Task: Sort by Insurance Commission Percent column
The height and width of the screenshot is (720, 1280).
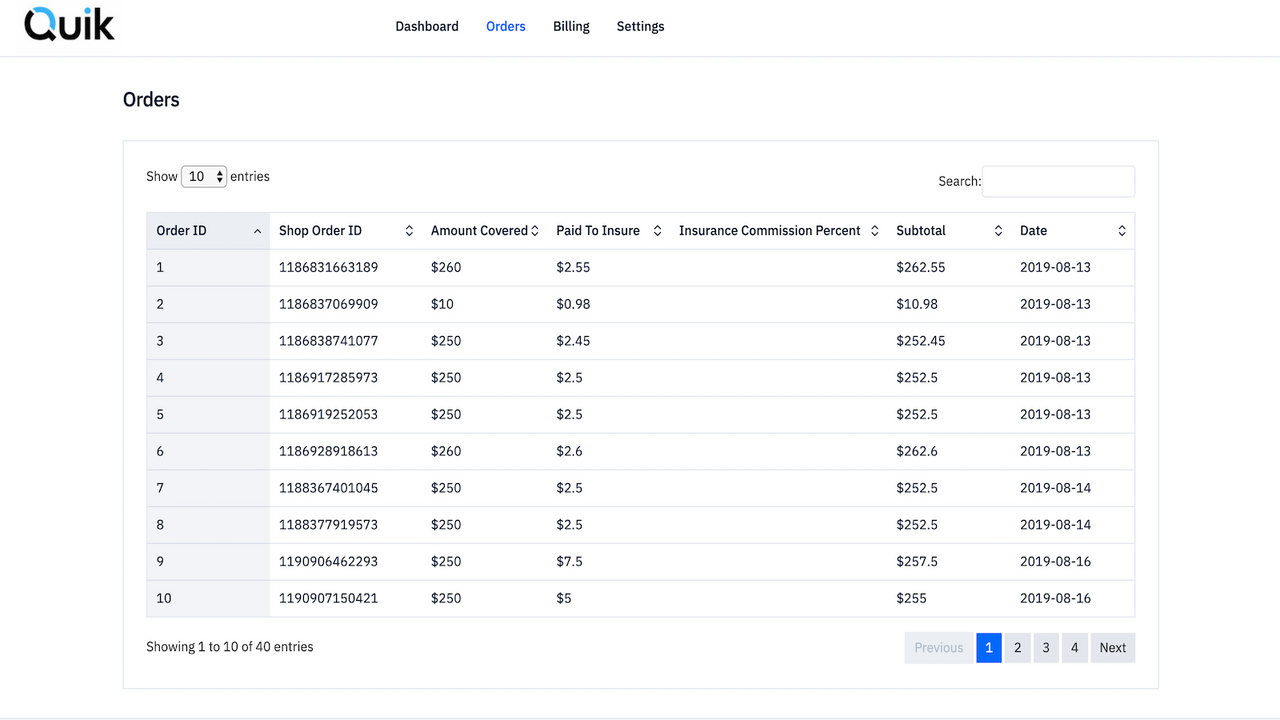Action: pyautogui.click(x=779, y=231)
